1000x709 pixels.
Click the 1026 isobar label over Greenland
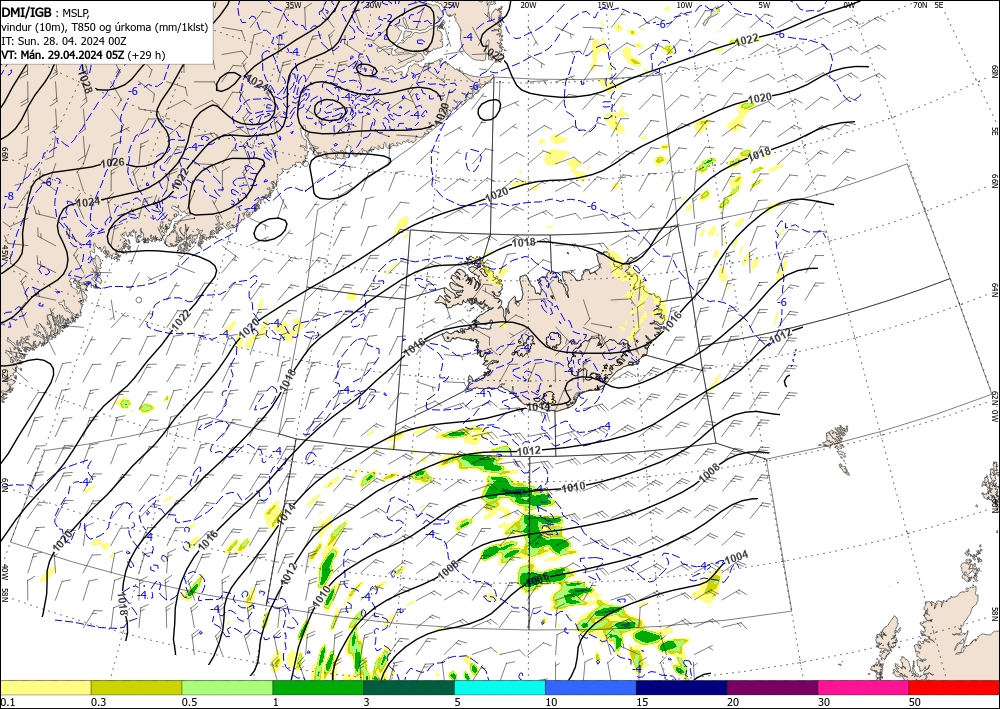113,163
